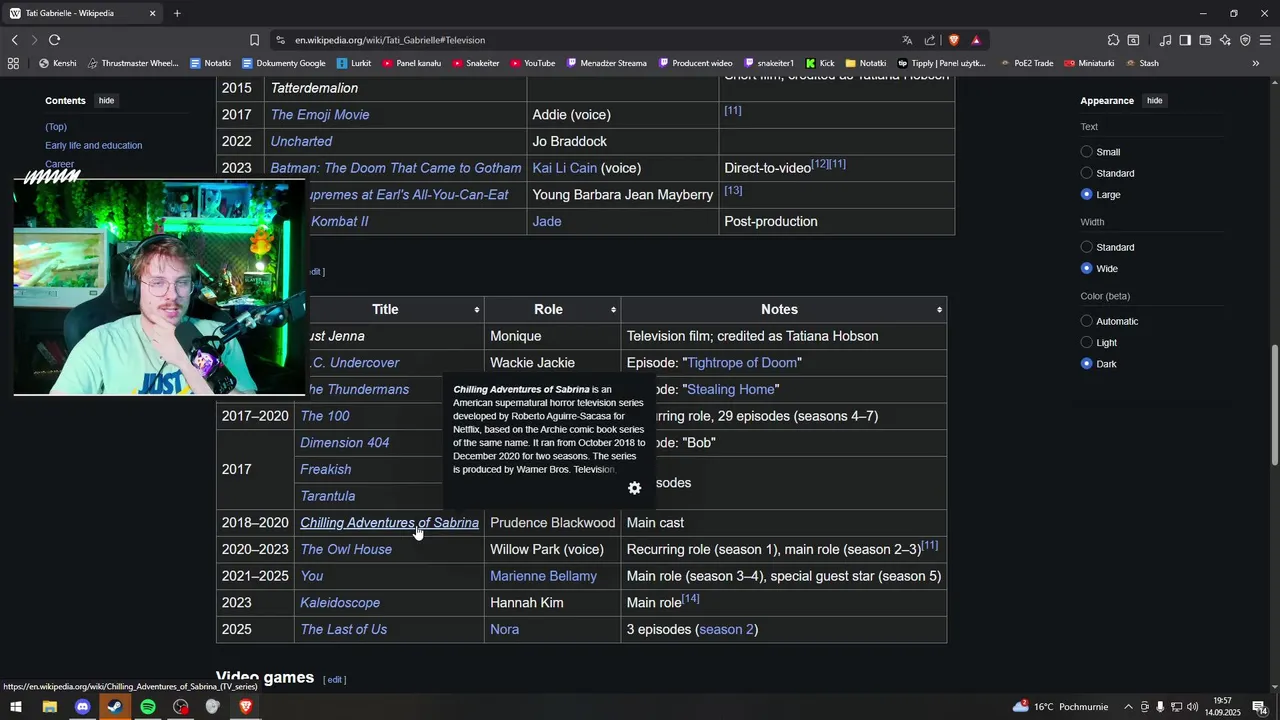
Task: Open a new browser tab
Action: 177,13
